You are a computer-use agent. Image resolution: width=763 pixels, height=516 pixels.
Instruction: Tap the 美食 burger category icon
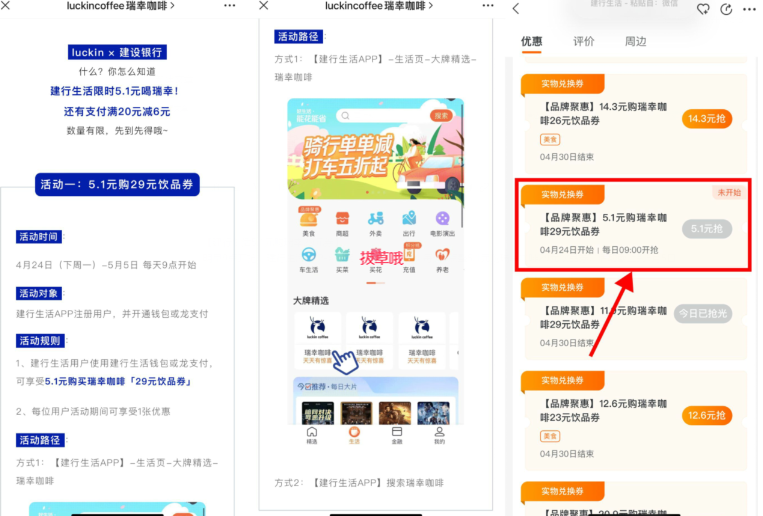(x=309, y=219)
